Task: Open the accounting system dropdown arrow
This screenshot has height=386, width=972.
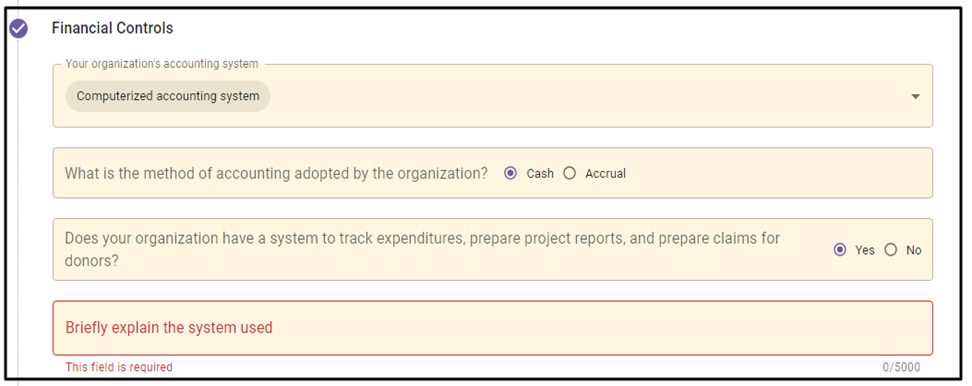Action: pyautogui.click(x=916, y=97)
